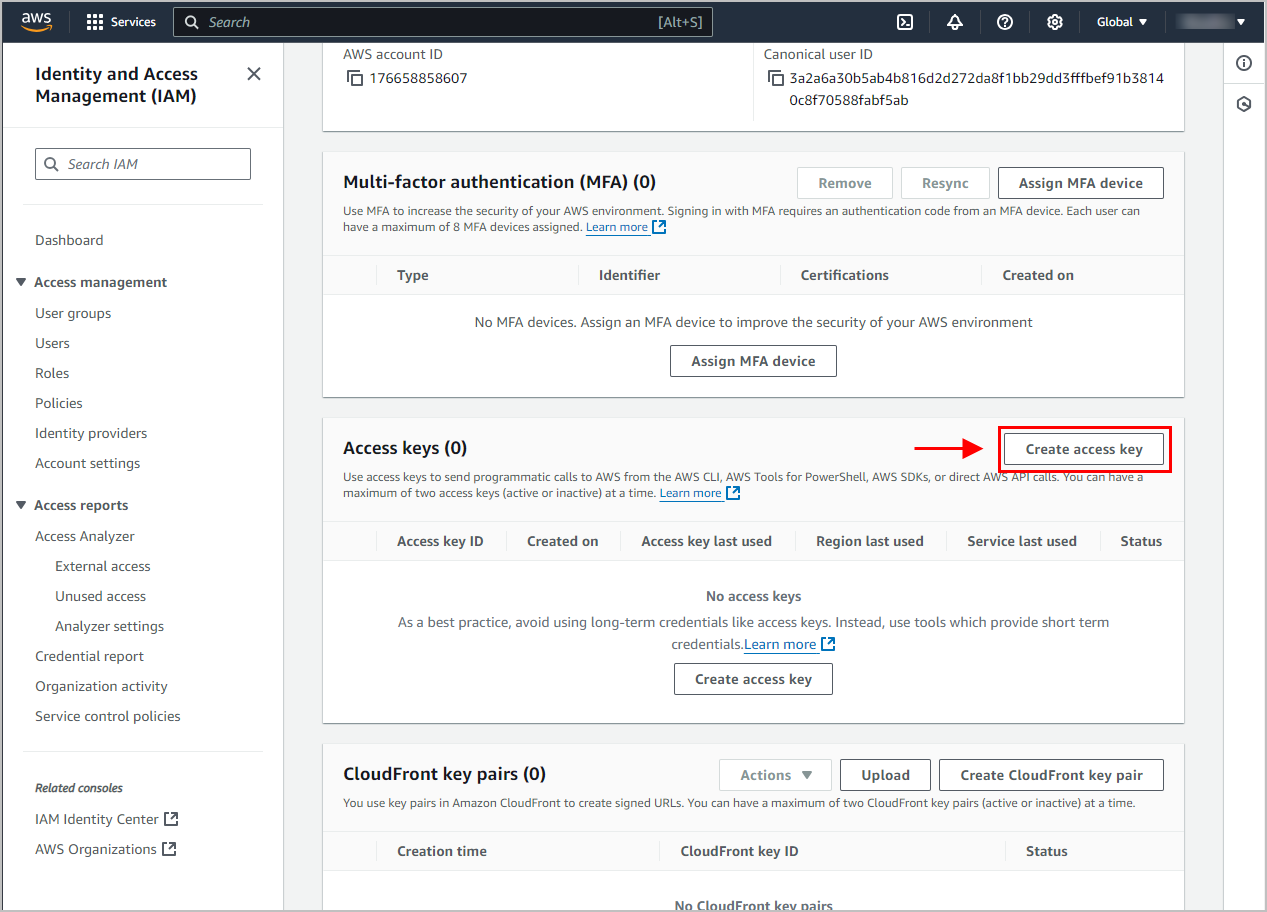The height and width of the screenshot is (912, 1267).
Task: Open the help question mark icon
Action: pyautogui.click(x=1004, y=22)
